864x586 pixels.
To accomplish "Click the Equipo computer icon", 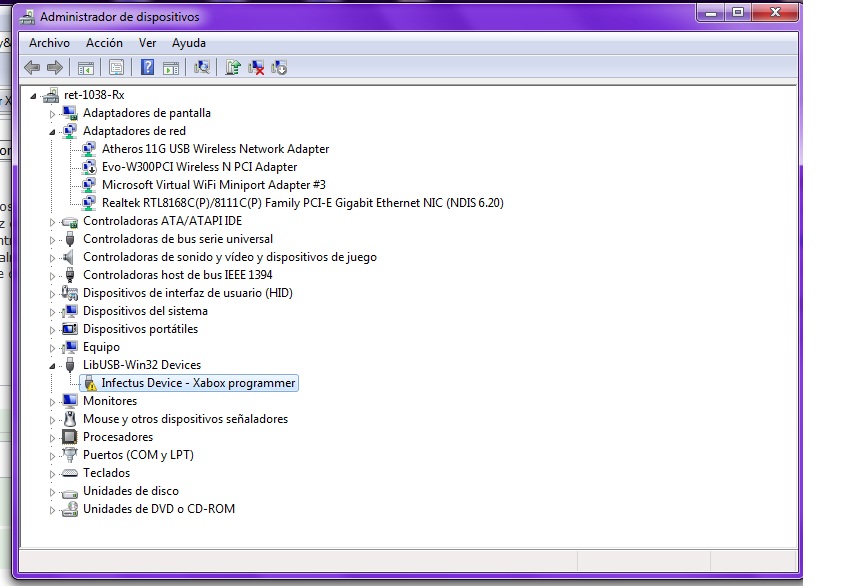I will pyautogui.click(x=69, y=347).
